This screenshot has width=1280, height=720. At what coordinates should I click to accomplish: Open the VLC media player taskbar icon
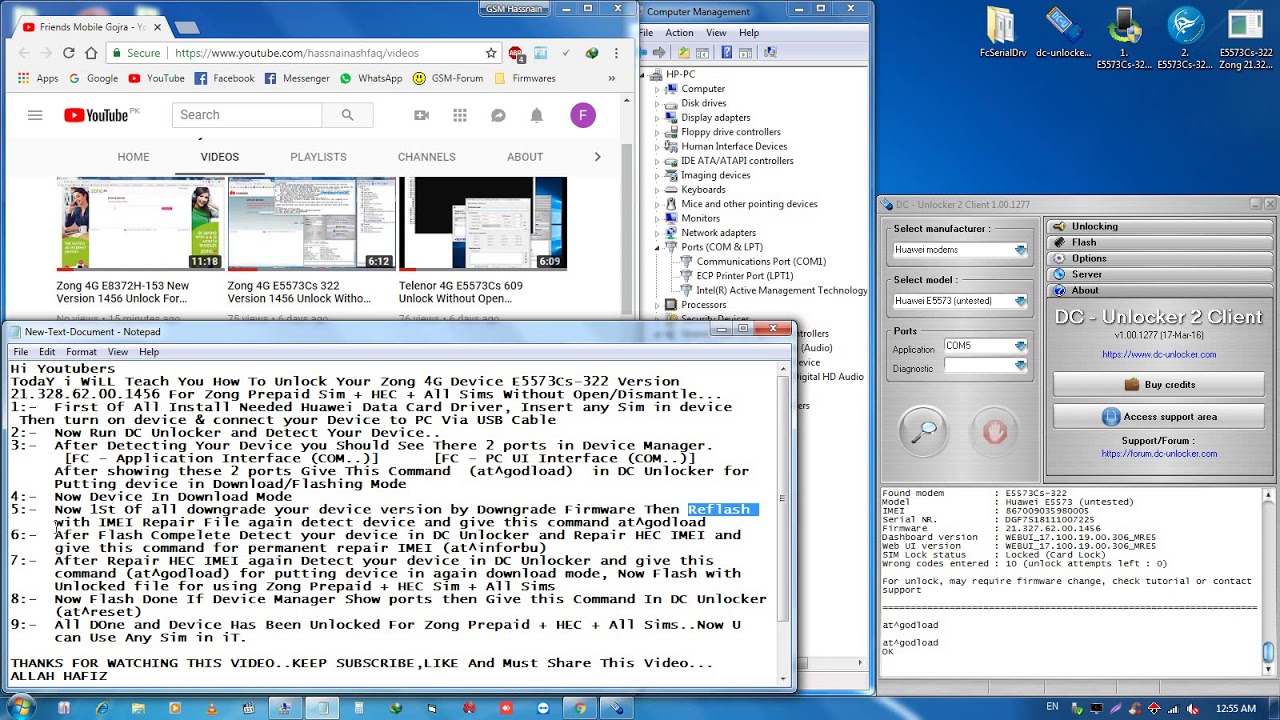pyautogui.click(x=211, y=708)
